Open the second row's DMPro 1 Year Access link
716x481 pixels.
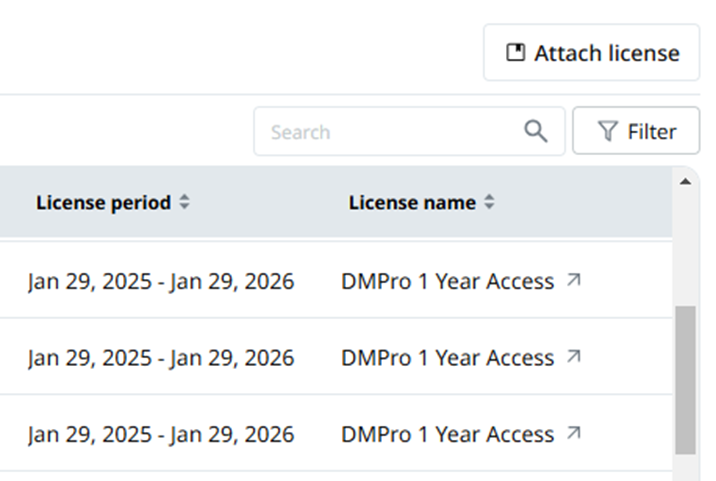[x=448, y=358]
